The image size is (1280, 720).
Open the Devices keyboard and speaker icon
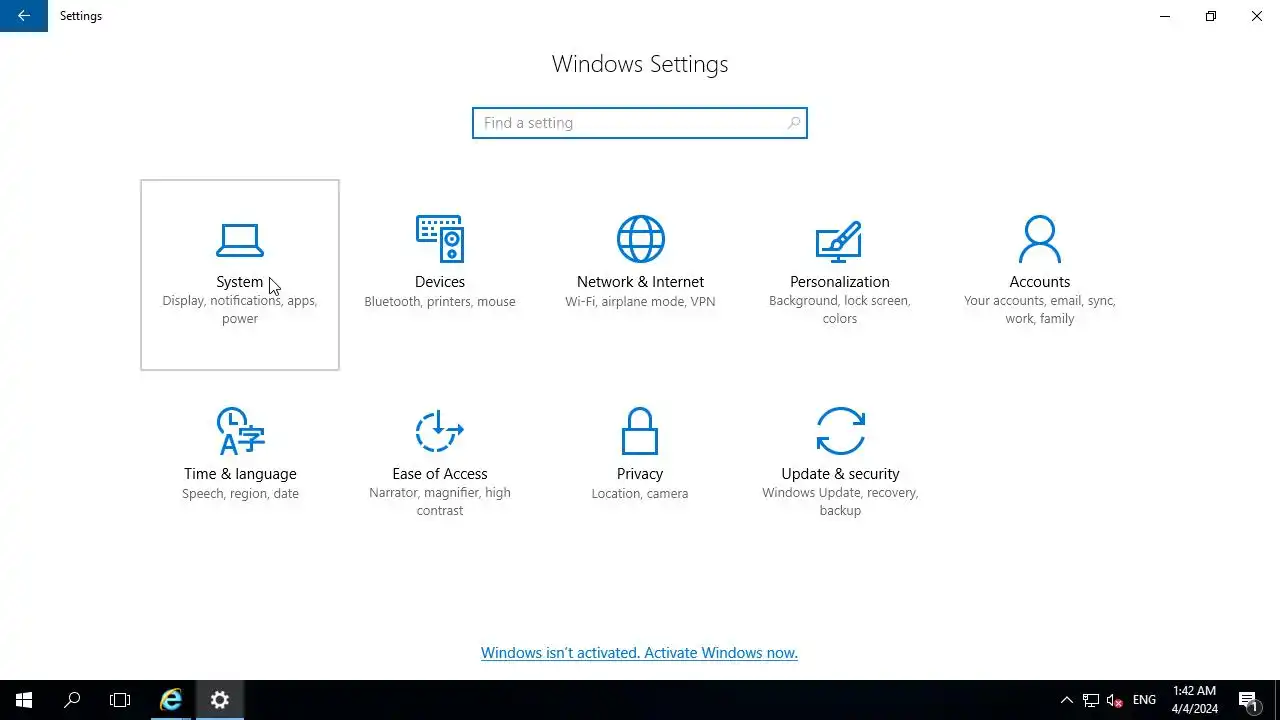click(440, 239)
